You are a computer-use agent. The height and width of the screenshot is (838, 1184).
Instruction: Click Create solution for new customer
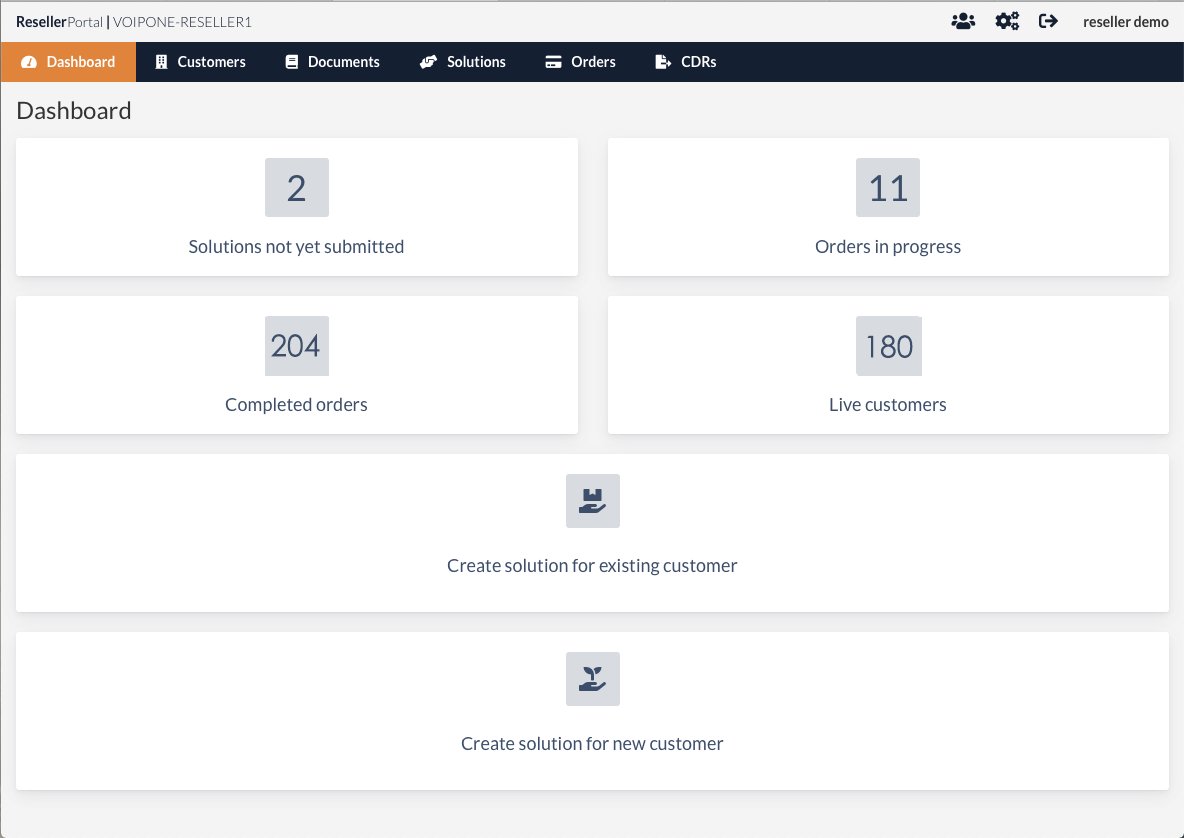coord(592,743)
